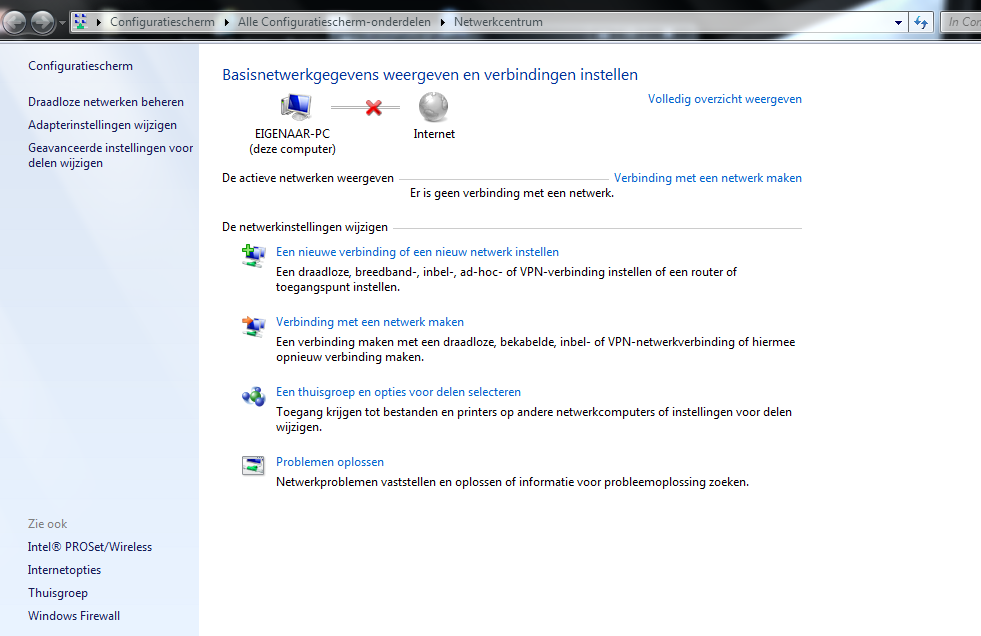
Task: Click the 'Zie ook' heading
Action: [x=48, y=524]
